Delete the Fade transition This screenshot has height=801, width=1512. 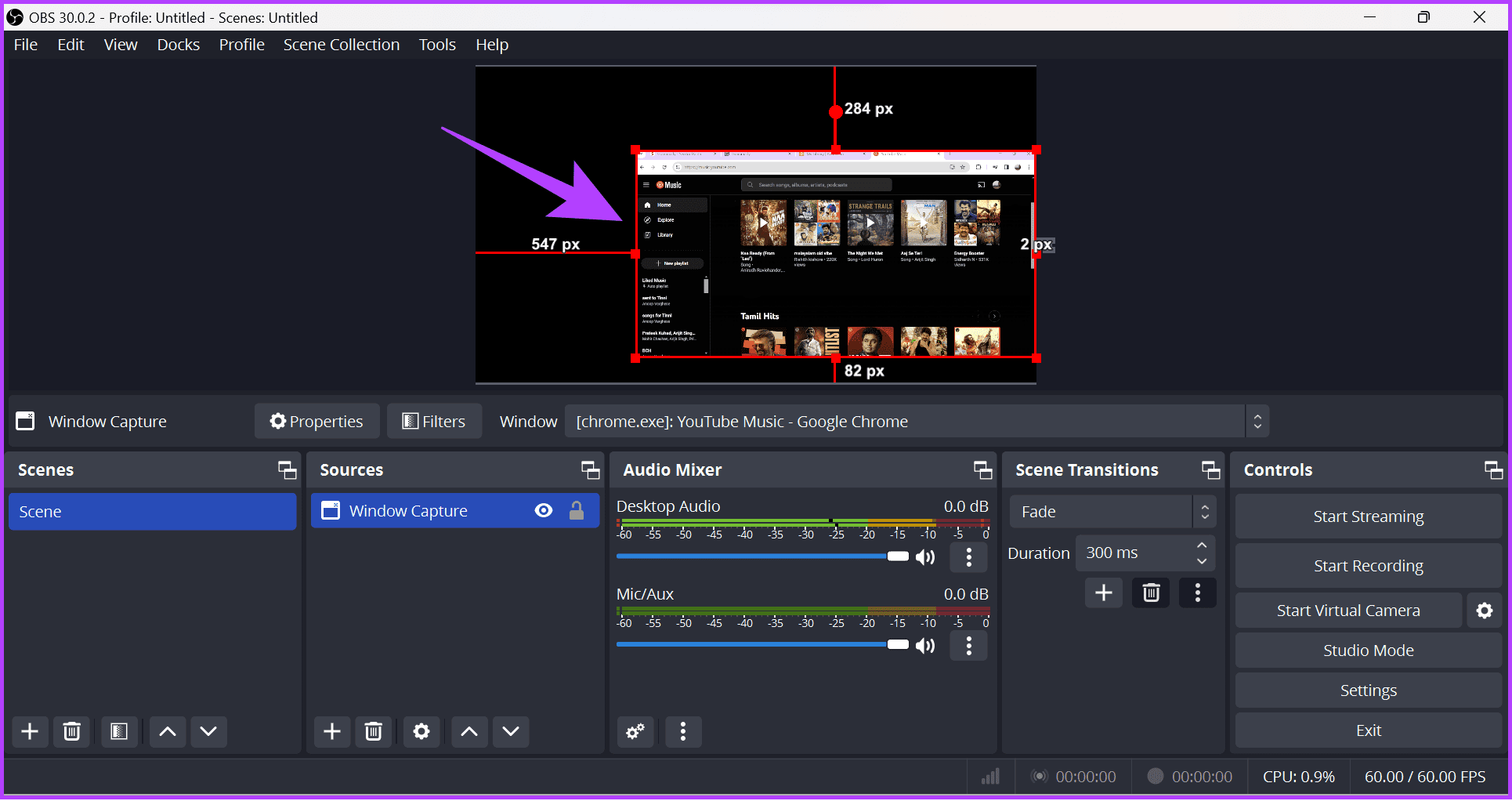pos(1150,593)
